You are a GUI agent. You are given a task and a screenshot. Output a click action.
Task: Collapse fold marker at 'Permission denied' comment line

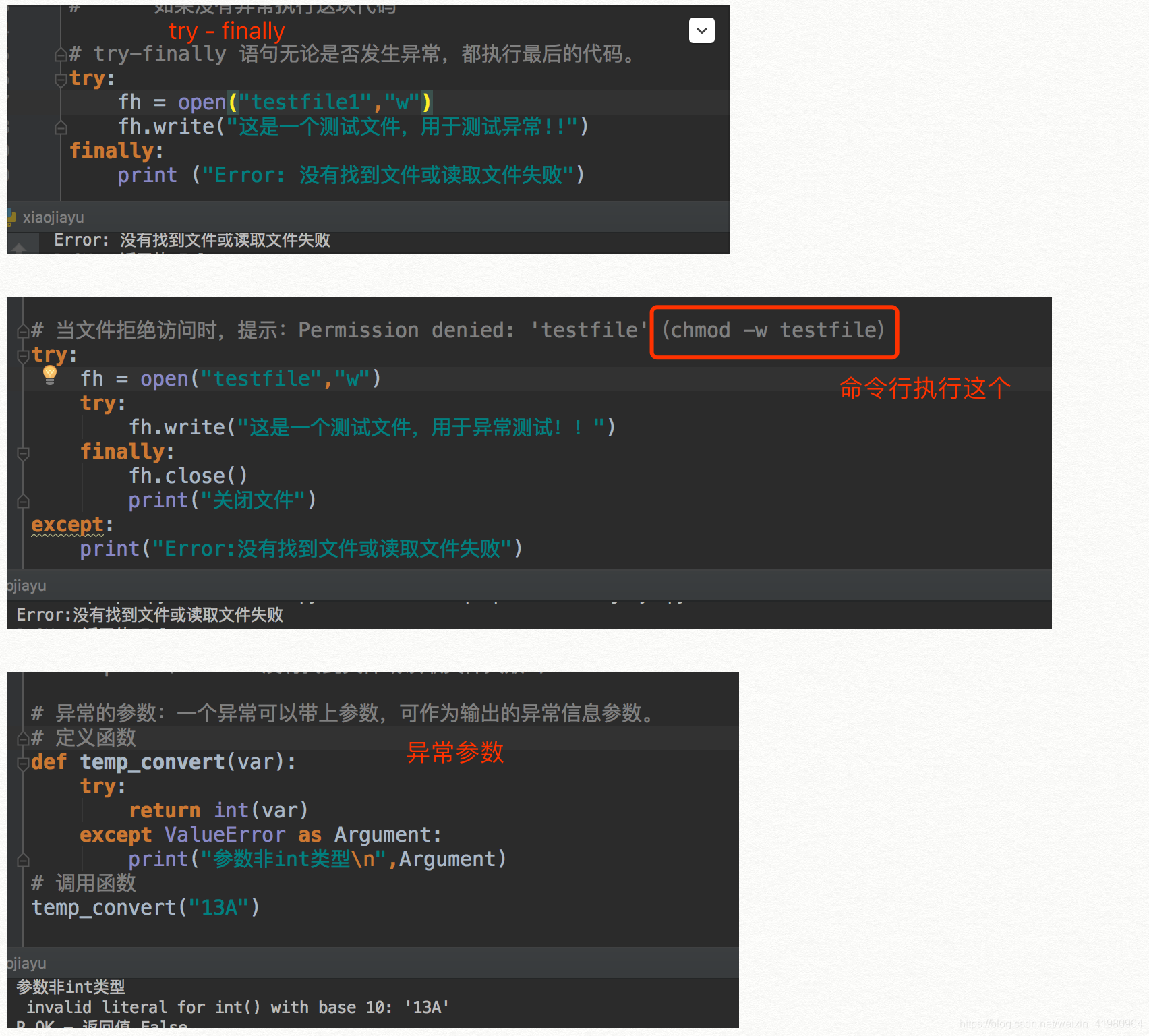click(x=23, y=330)
